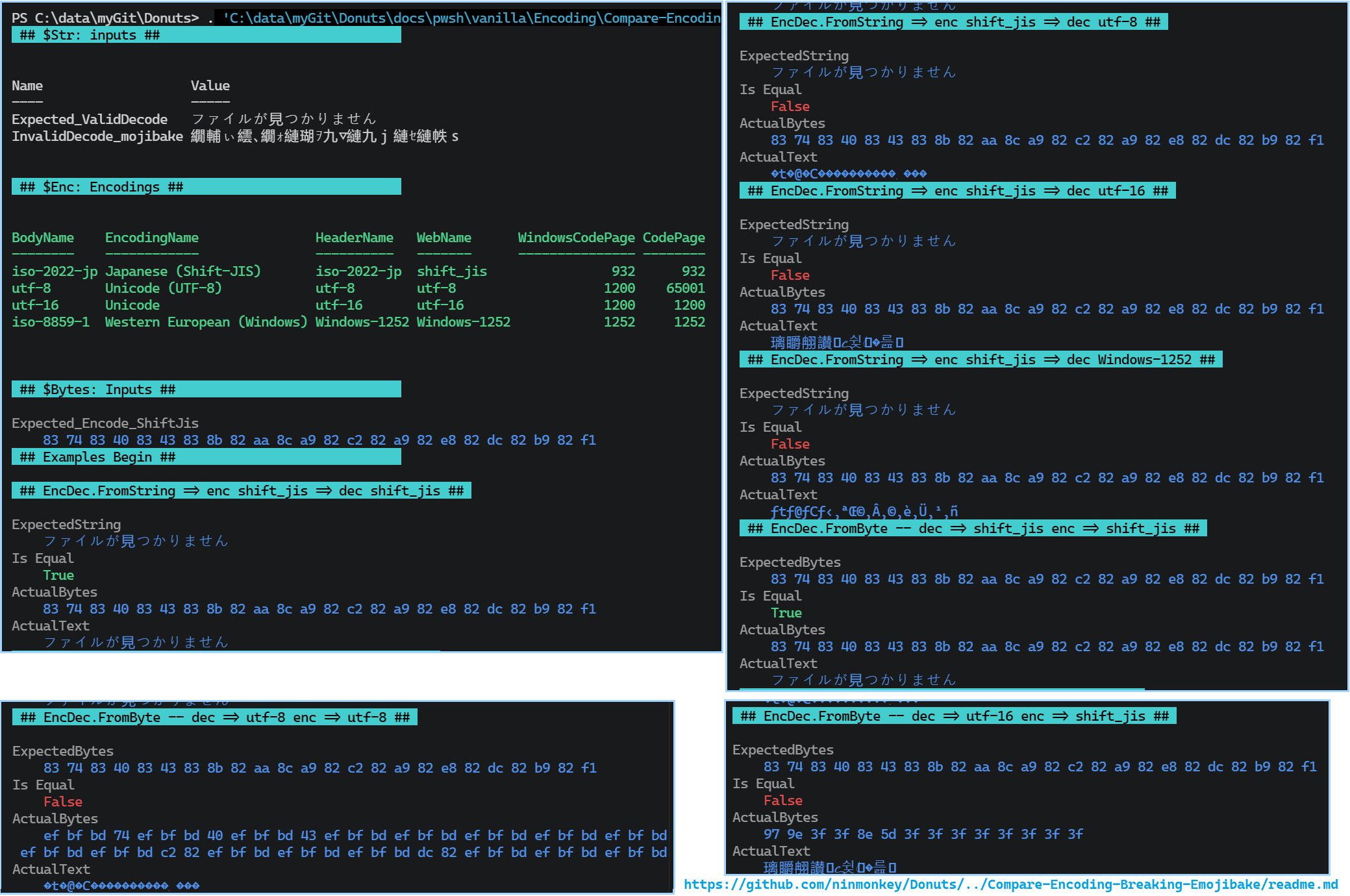The image size is (1350, 896).
Task: Click header 'FromByte dec ⇒ shift_jis enc ⇒ shift_jis'
Action: pyautogui.click(x=973, y=529)
